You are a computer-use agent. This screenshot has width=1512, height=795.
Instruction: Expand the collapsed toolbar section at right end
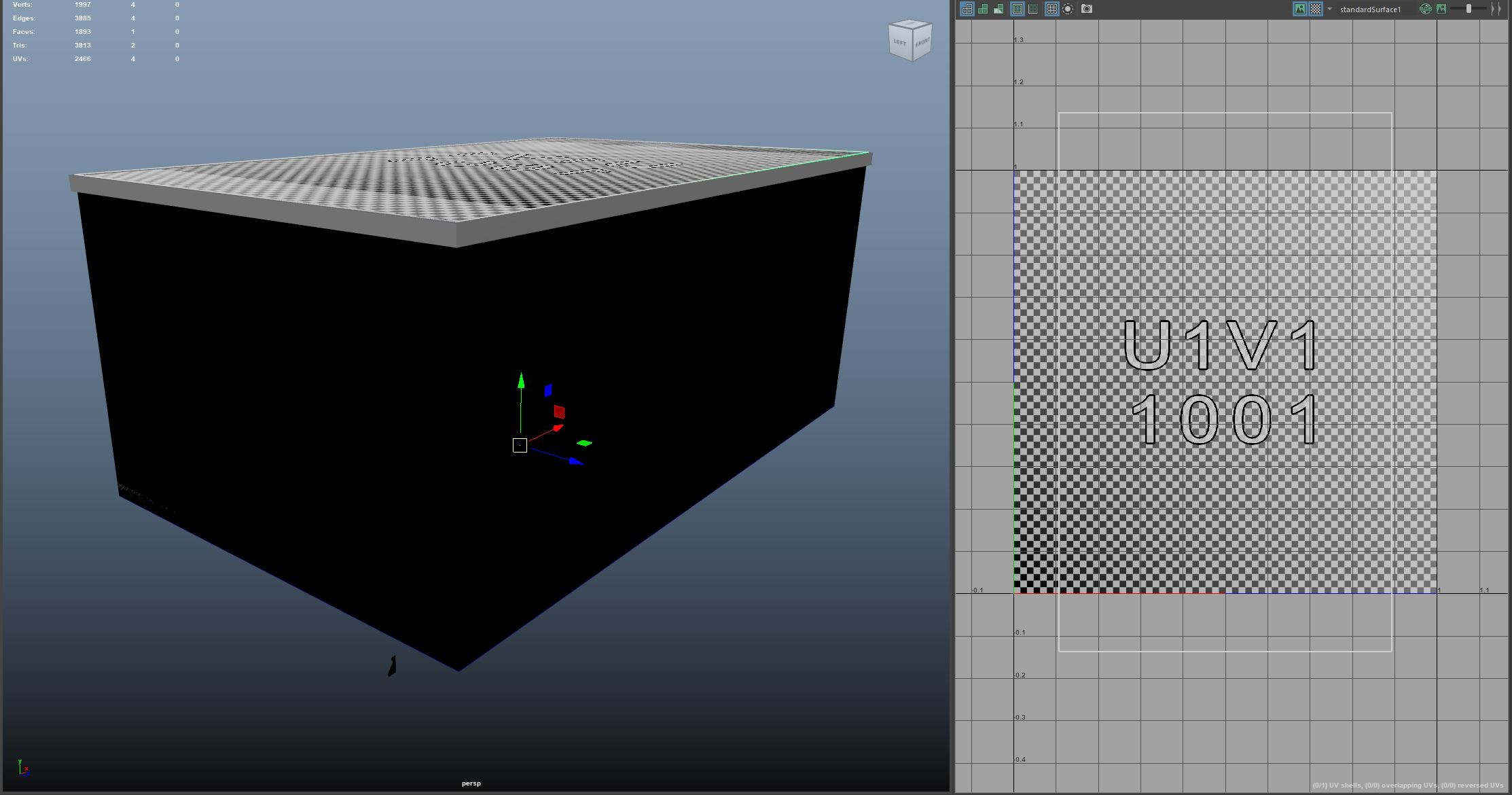(1496, 9)
